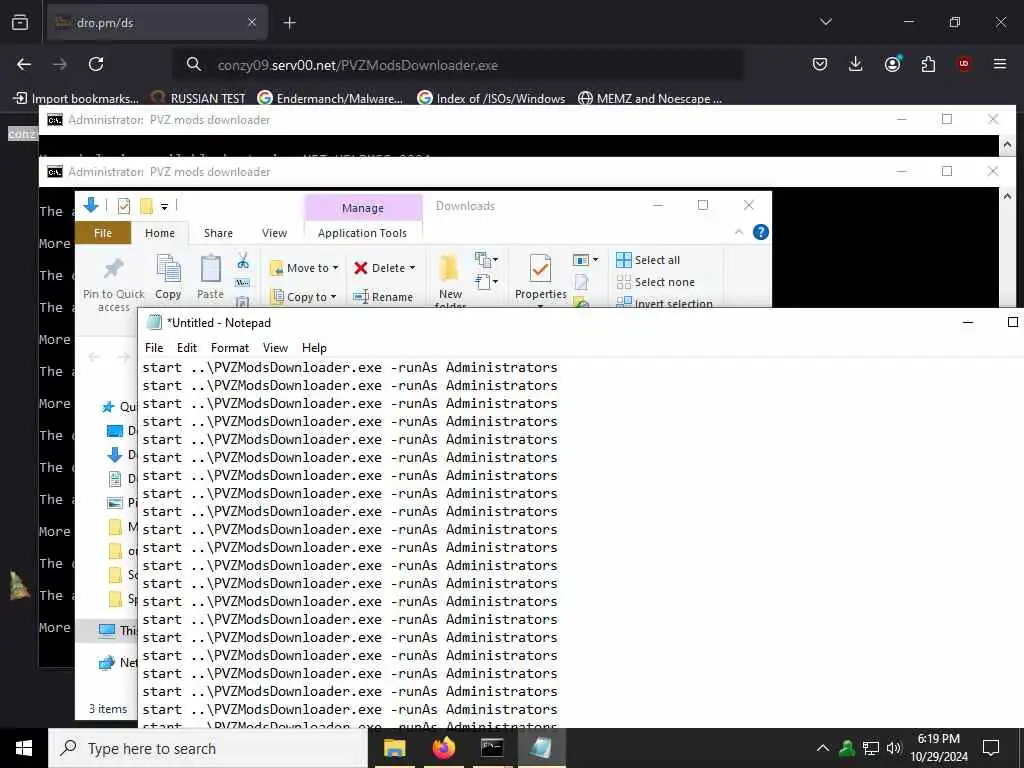Open Customize Quick Access Toolbar dropdown

(x=165, y=206)
